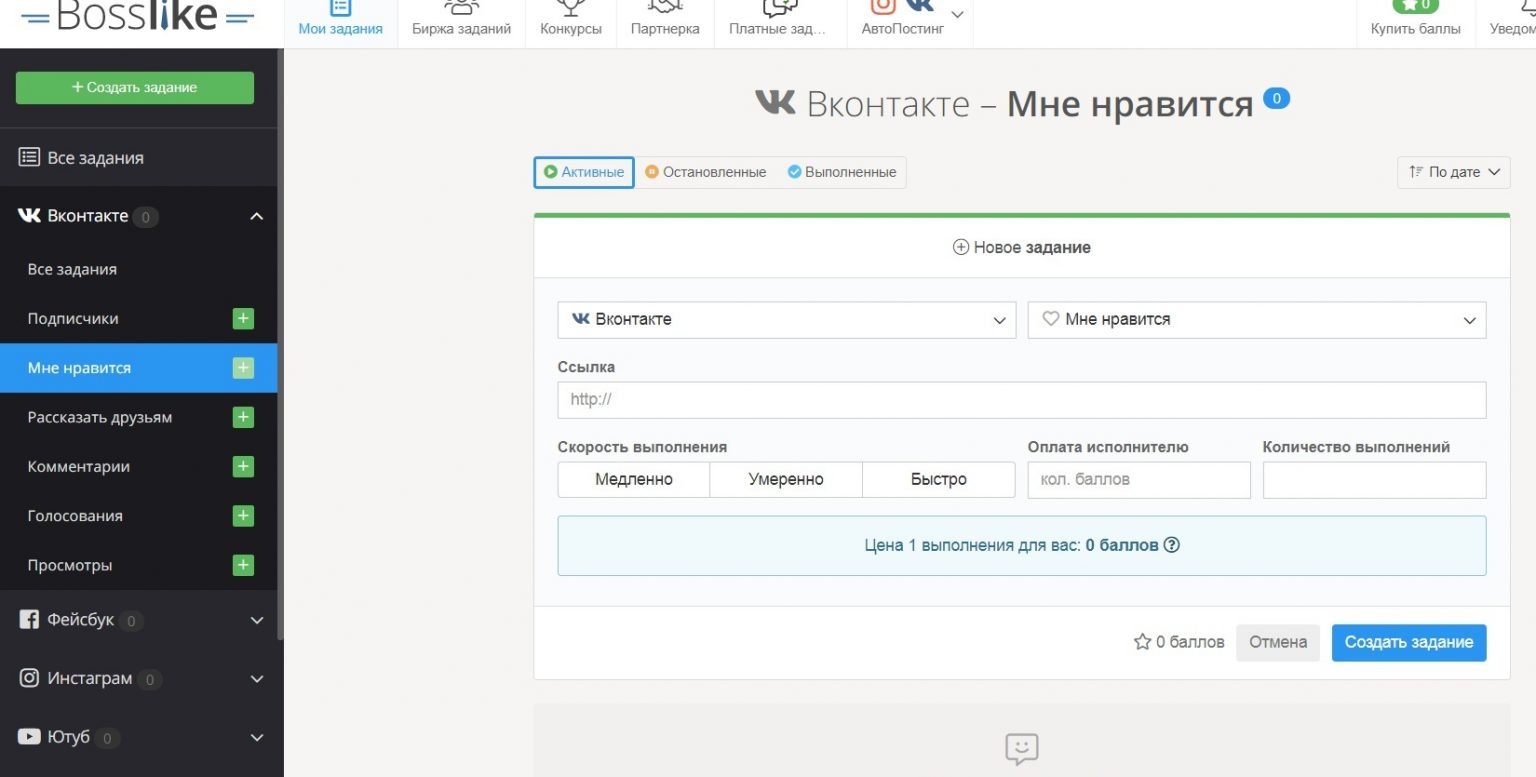Show Активные tasks filter
The height and width of the screenshot is (777, 1536).
pos(584,172)
